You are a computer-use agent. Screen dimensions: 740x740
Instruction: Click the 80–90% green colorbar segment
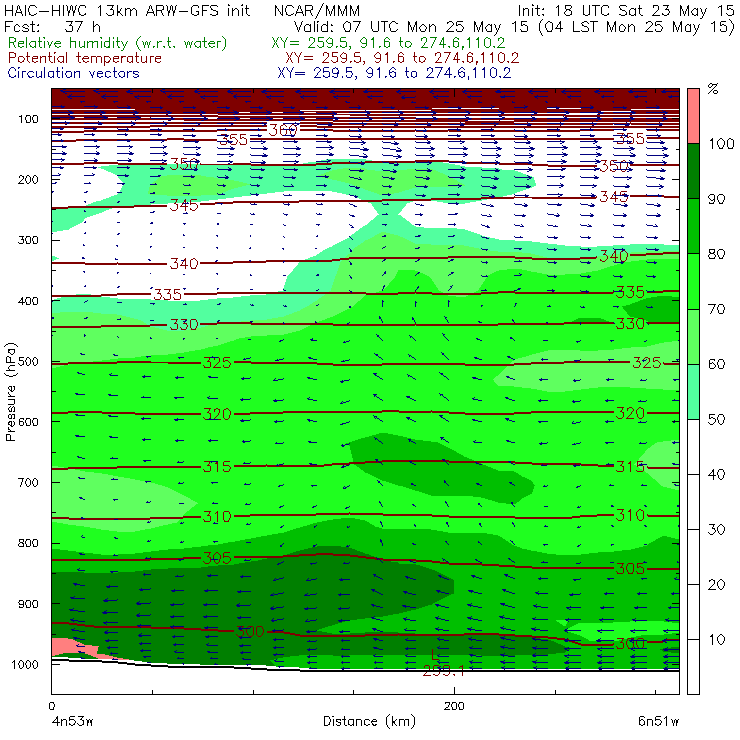coord(693,226)
